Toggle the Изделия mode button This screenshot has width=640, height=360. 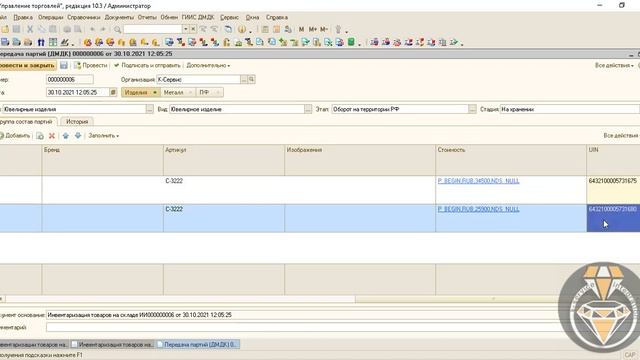(x=140, y=93)
